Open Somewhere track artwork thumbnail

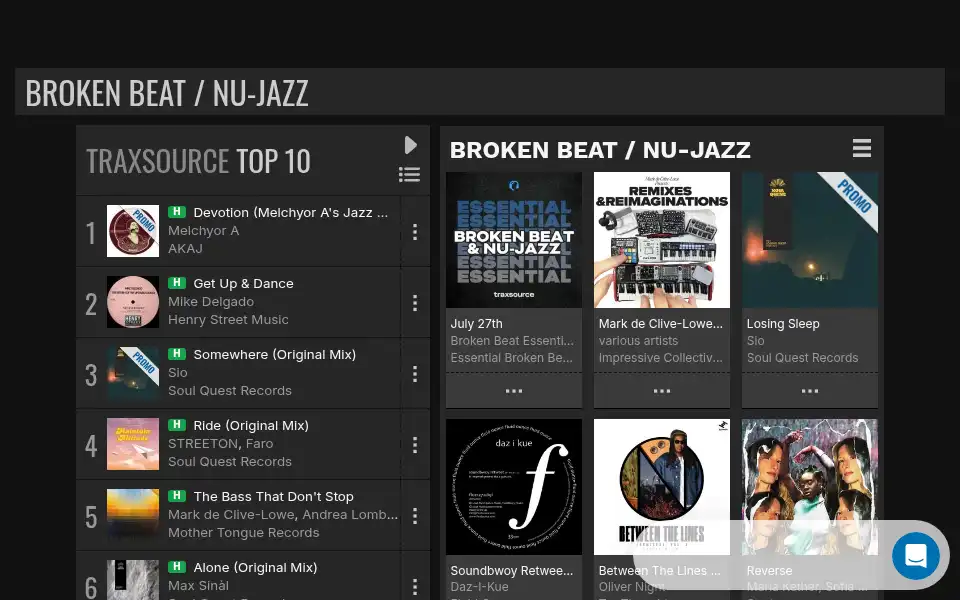[x=133, y=373]
